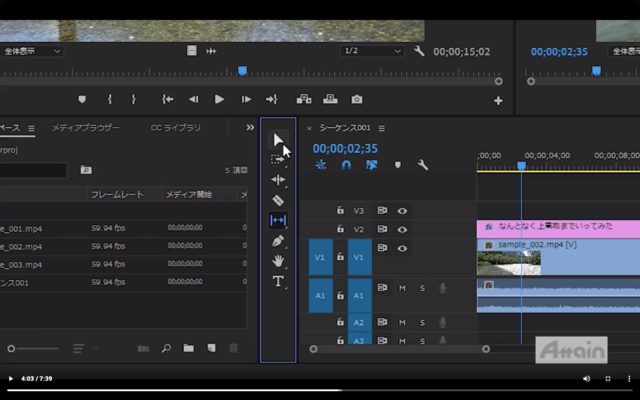This screenshot has width=640, height=400.
Task: Select the Ripple Edit tool
Action: (278, 180)
